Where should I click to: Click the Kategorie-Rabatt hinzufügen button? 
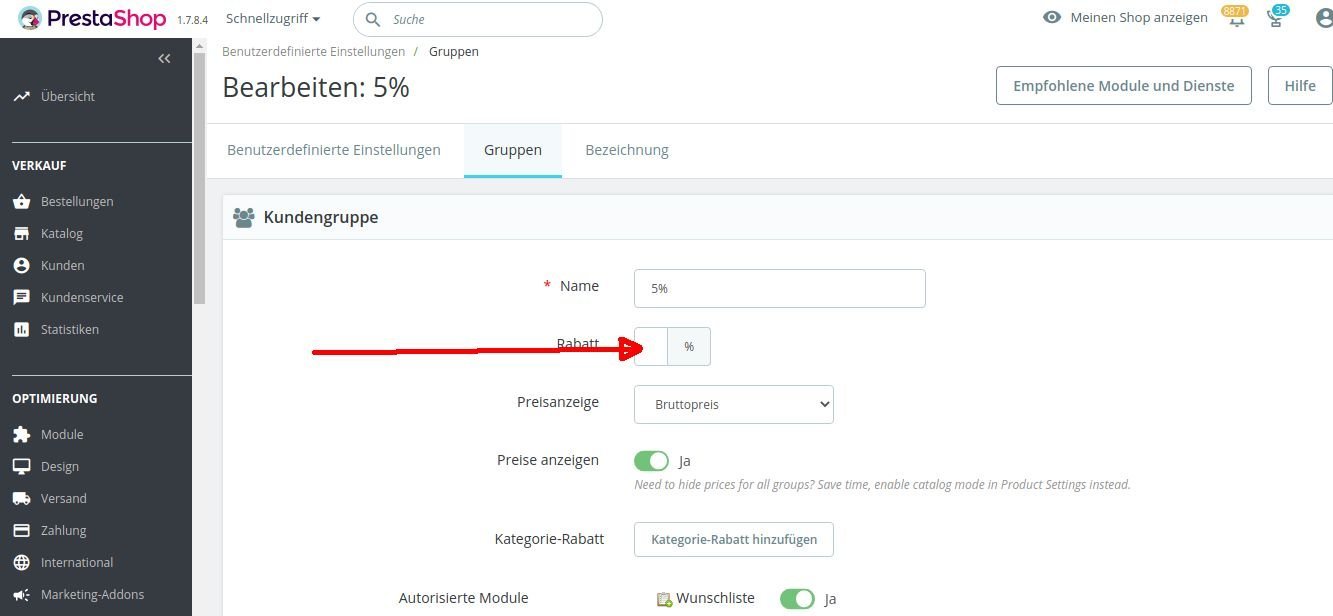(734, 539)
